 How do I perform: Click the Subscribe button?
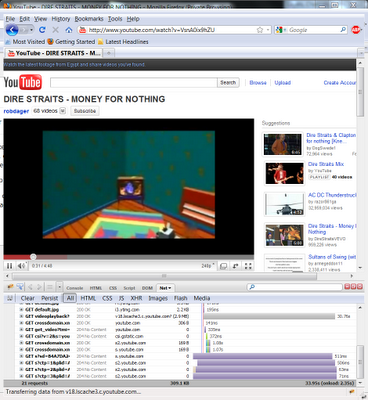[85, 111]
